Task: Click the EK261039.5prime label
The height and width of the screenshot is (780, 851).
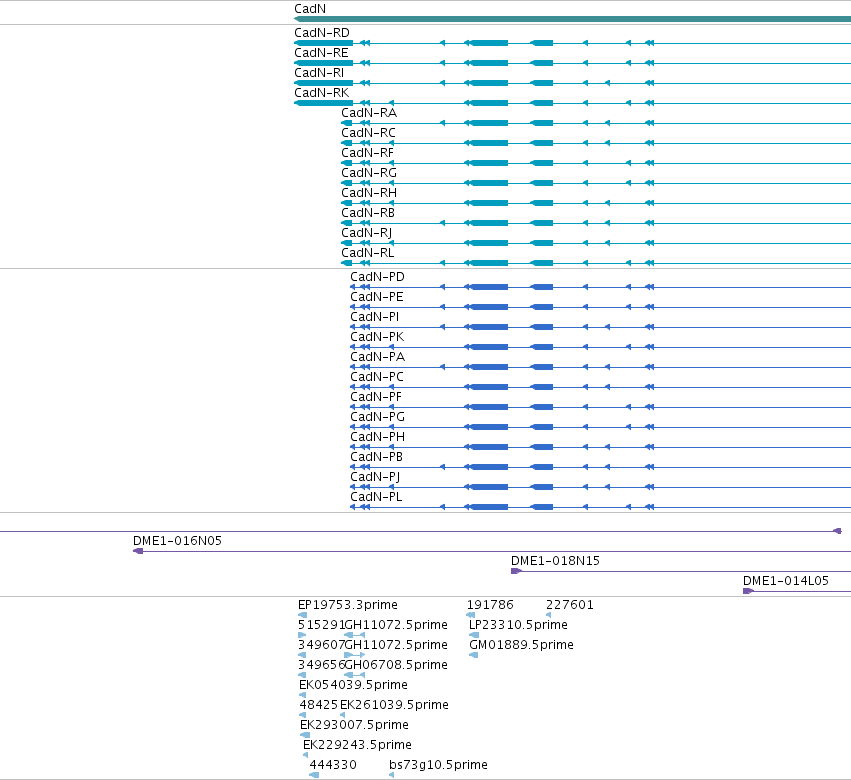Action: pos(395,705)
